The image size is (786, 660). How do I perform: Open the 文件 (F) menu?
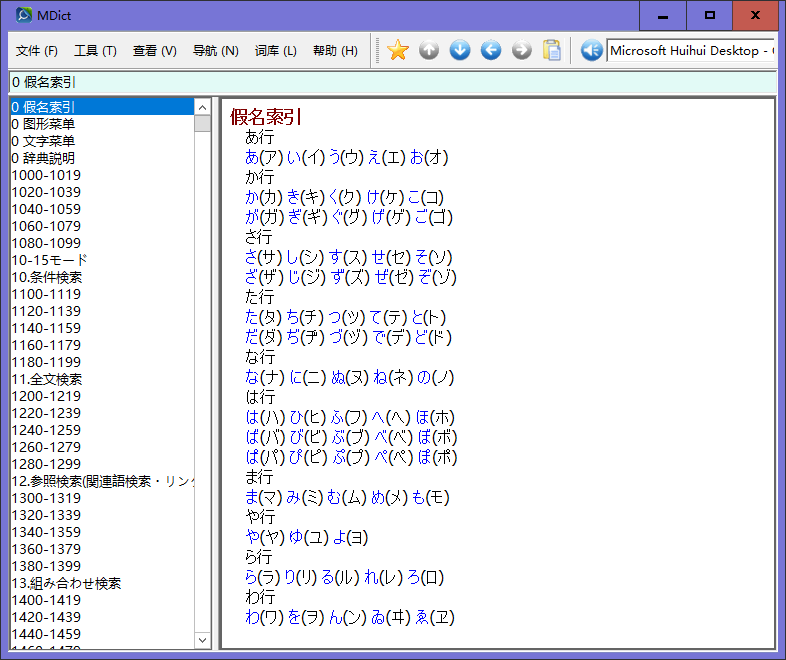pyautogui.click(x=37, y=51)
